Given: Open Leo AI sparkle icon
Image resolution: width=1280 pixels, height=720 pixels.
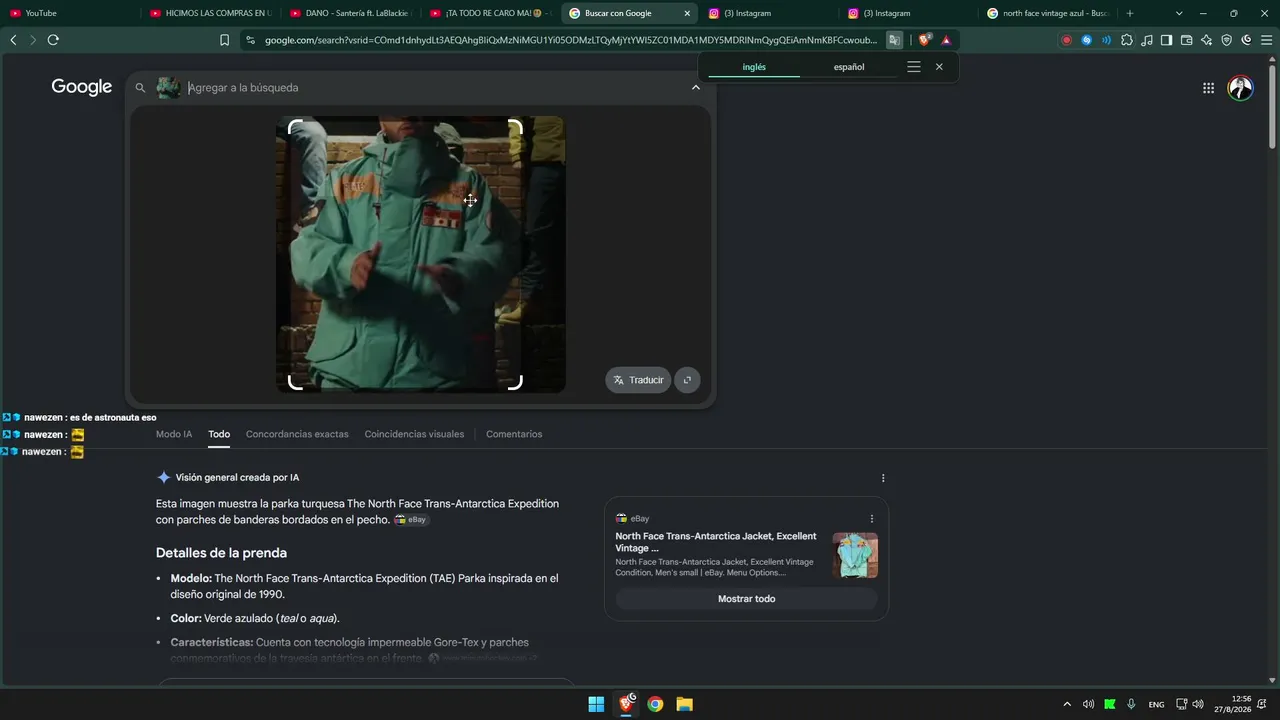Looking at the screenshot, I should 1206,40.
